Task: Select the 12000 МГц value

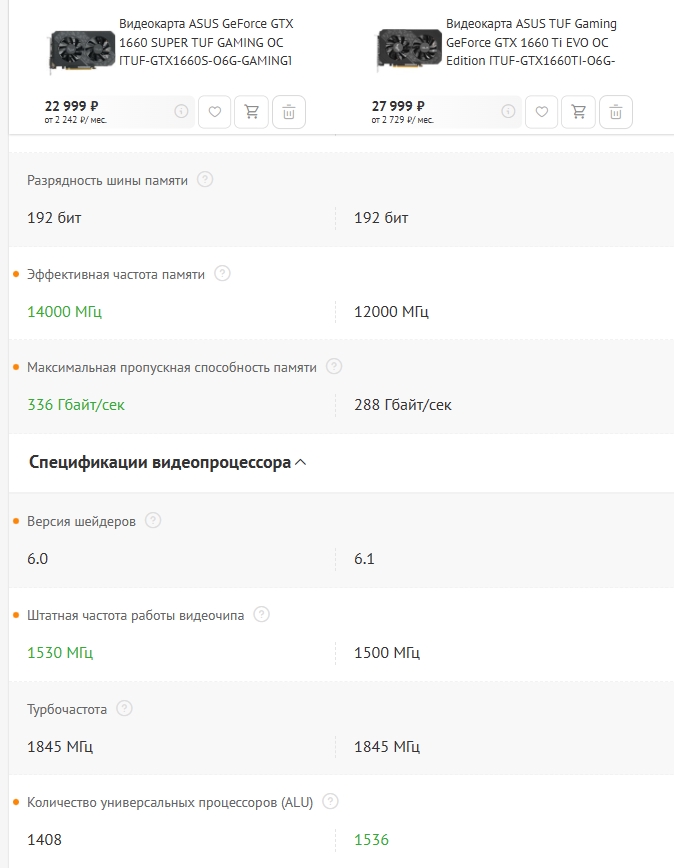Action: click(391, 312)
